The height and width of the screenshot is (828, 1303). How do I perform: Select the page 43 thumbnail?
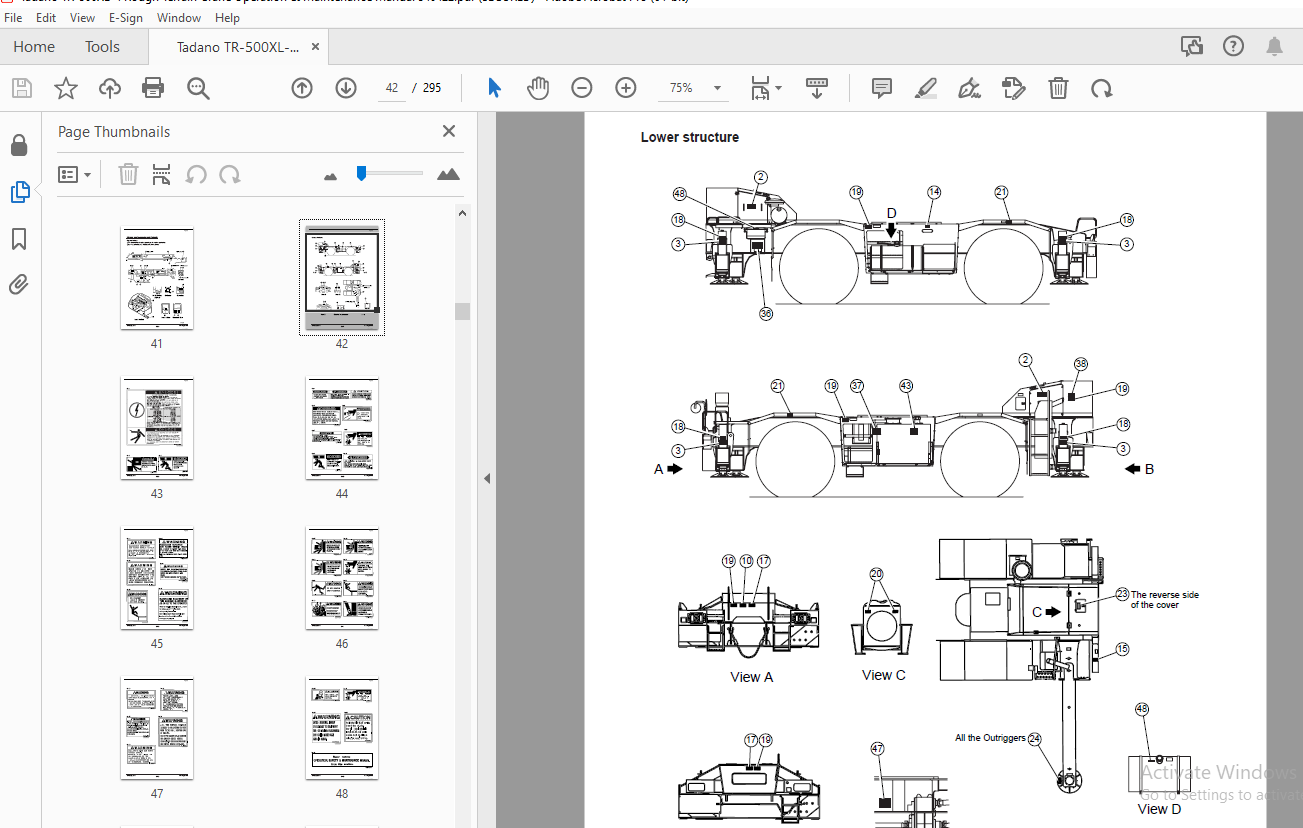pyautogui.click(x=157, y=429)
